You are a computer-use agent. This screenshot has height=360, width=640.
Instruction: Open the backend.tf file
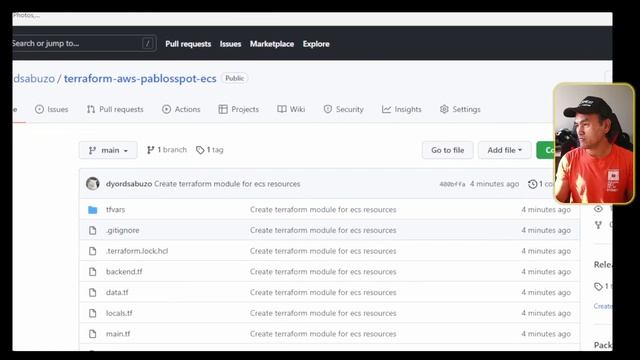124,272
